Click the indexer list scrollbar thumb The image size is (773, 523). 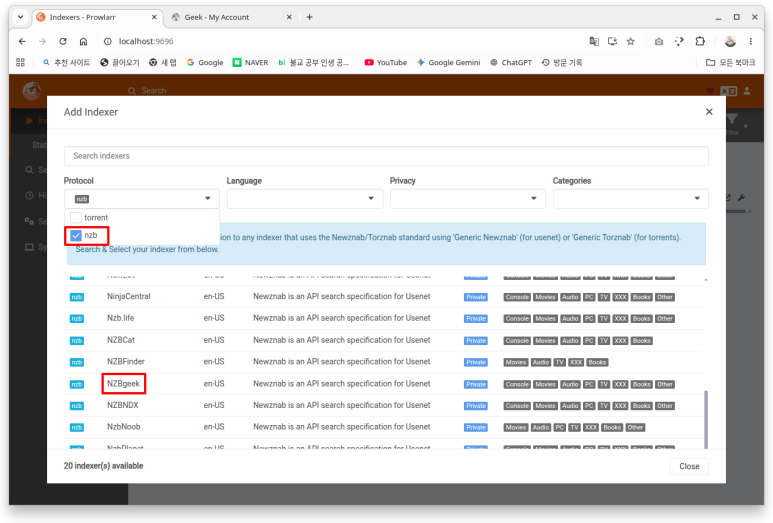point(706,419)
